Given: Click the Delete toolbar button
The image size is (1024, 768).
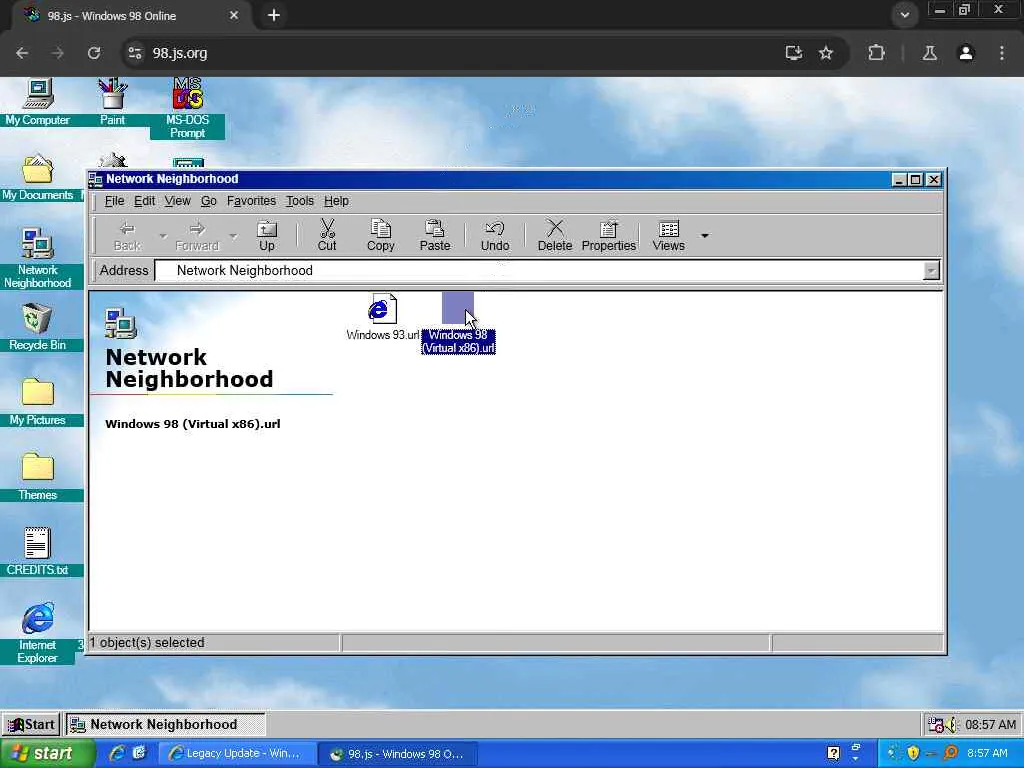Looking at the screenshot, I should coord(555,236).
